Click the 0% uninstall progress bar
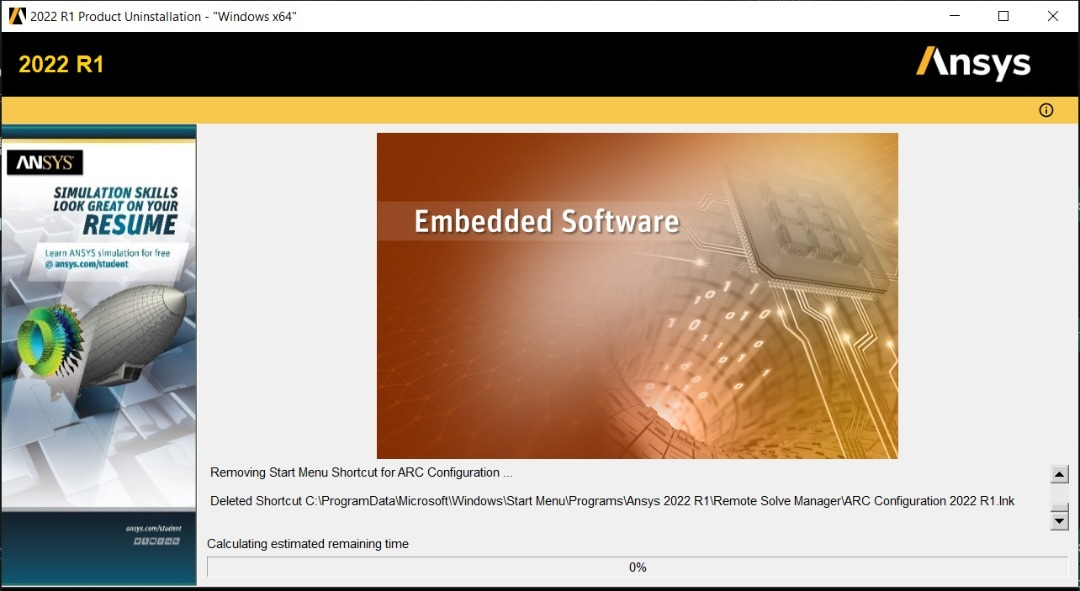 click(637, 567)
